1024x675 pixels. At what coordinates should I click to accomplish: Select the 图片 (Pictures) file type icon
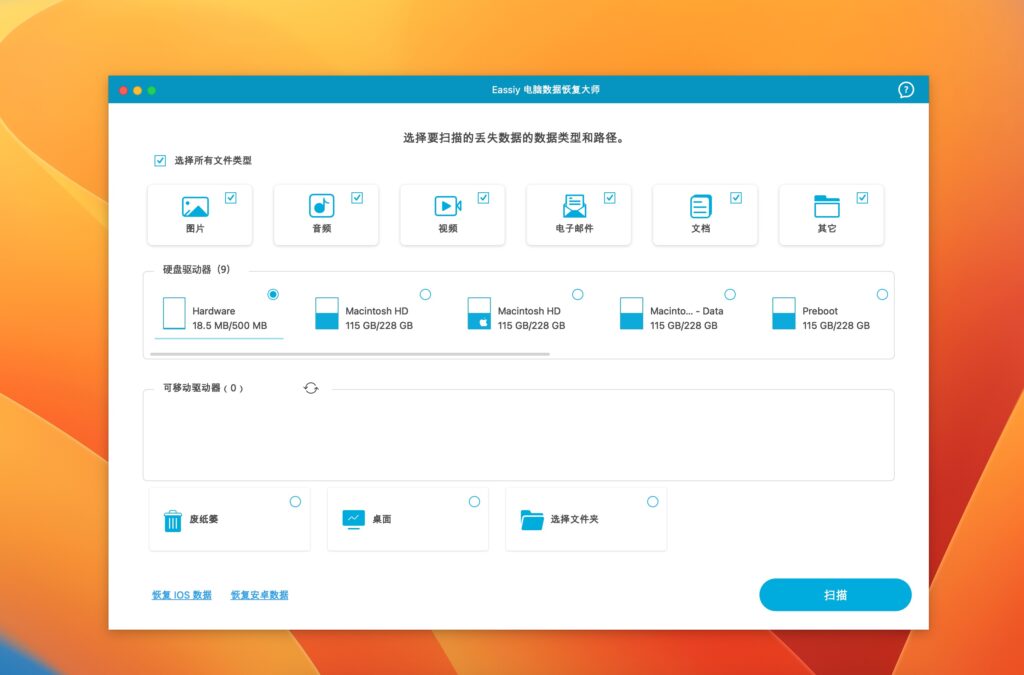click(x=198, y=207)
